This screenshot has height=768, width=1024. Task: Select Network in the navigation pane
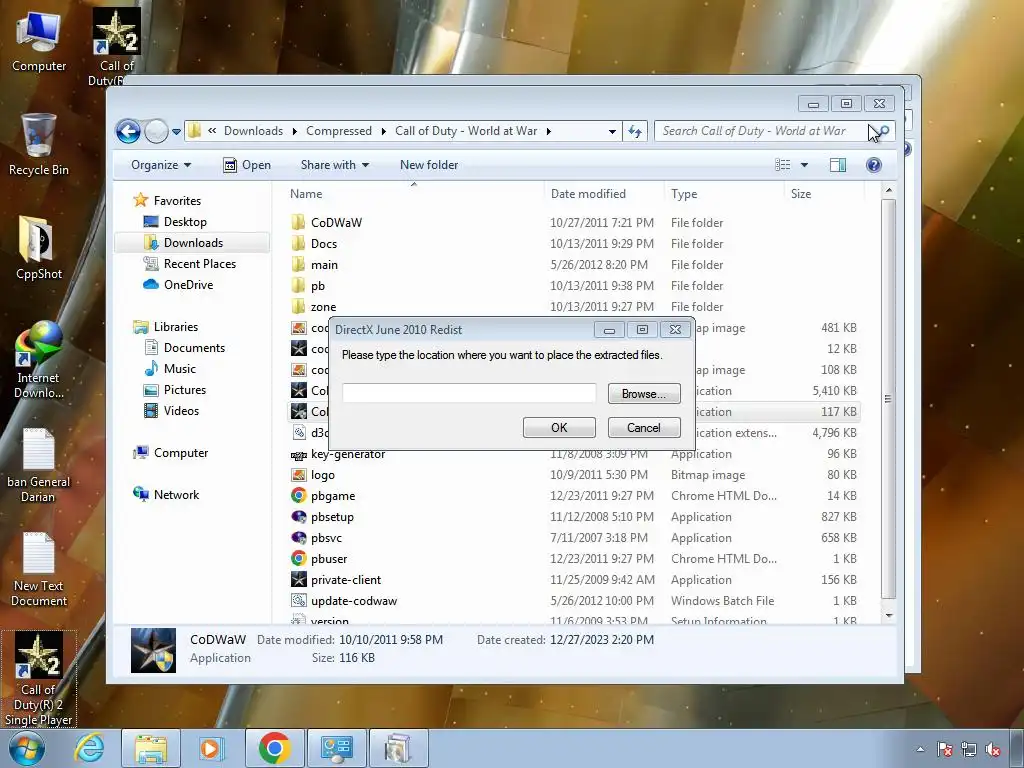point(176,495)
